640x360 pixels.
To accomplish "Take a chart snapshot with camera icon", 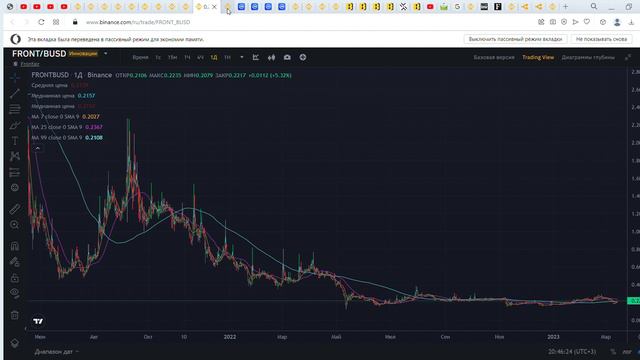I will (287, 58).
